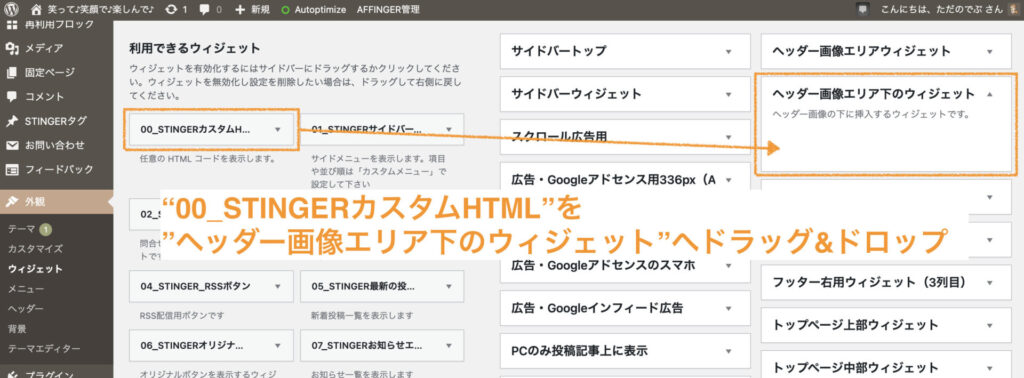Click the お問い合わせ mail icon
1024x378 pixels.
[12, 145]
